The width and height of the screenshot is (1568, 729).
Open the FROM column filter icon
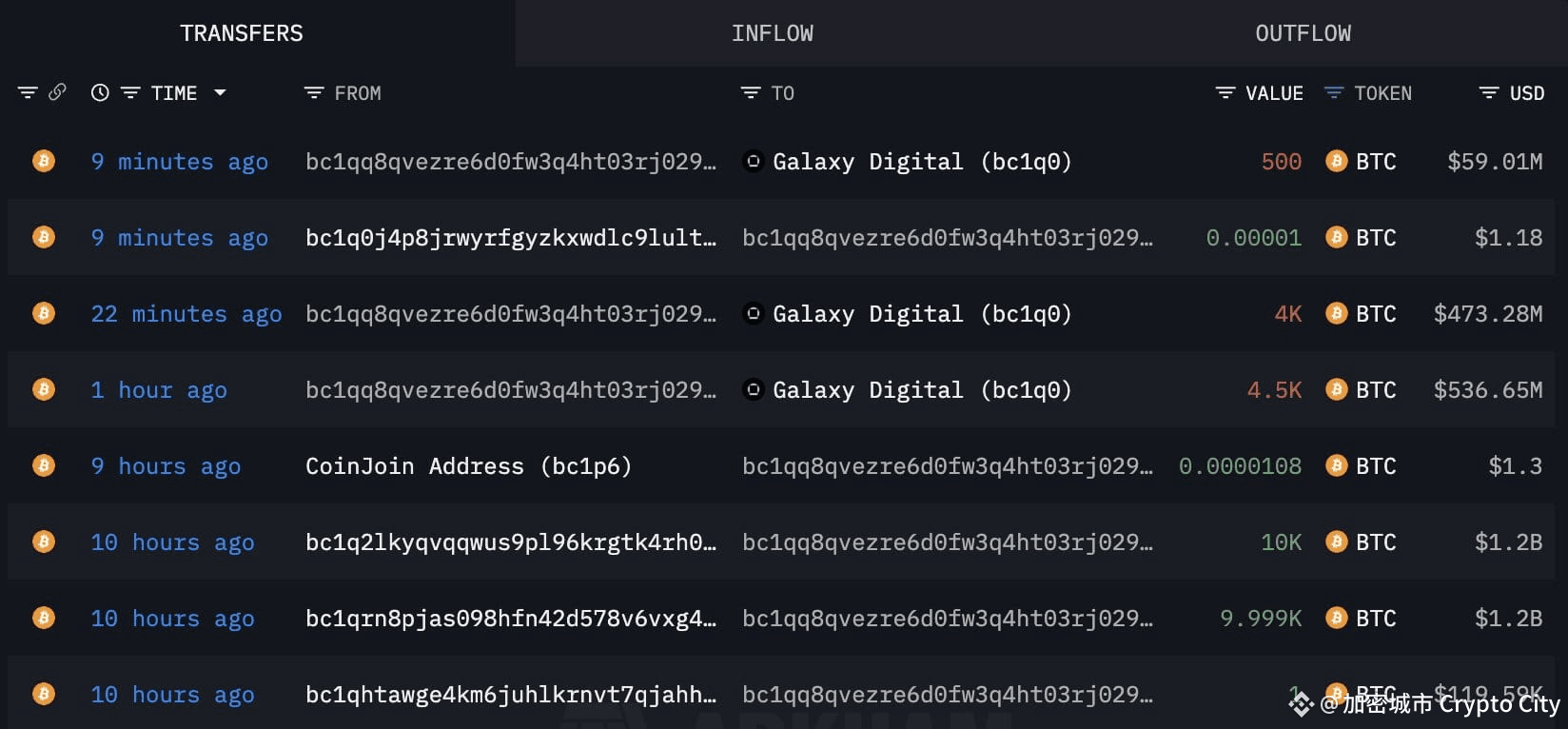coord(314,92)
